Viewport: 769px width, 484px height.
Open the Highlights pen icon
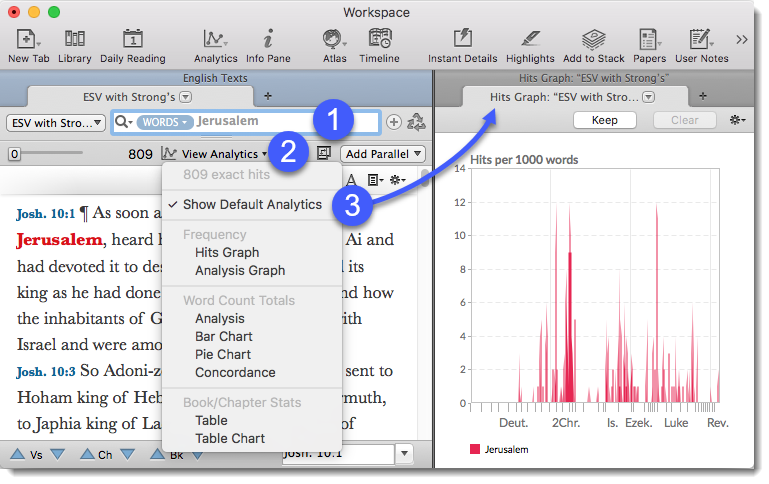[x=530, y=39]
